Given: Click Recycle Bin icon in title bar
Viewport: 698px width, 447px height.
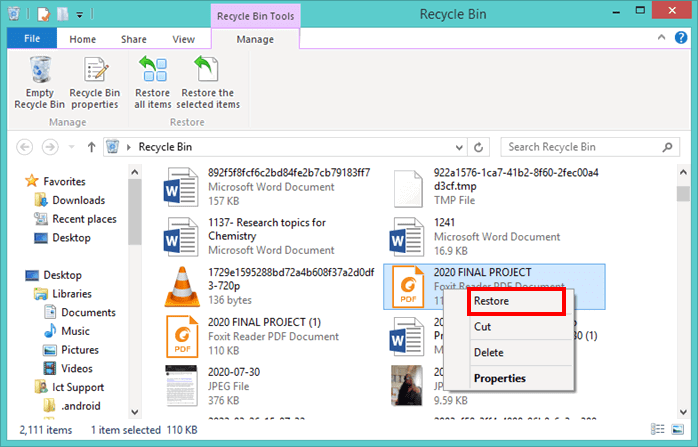Looking at the screenshot, I should [14, 14].
